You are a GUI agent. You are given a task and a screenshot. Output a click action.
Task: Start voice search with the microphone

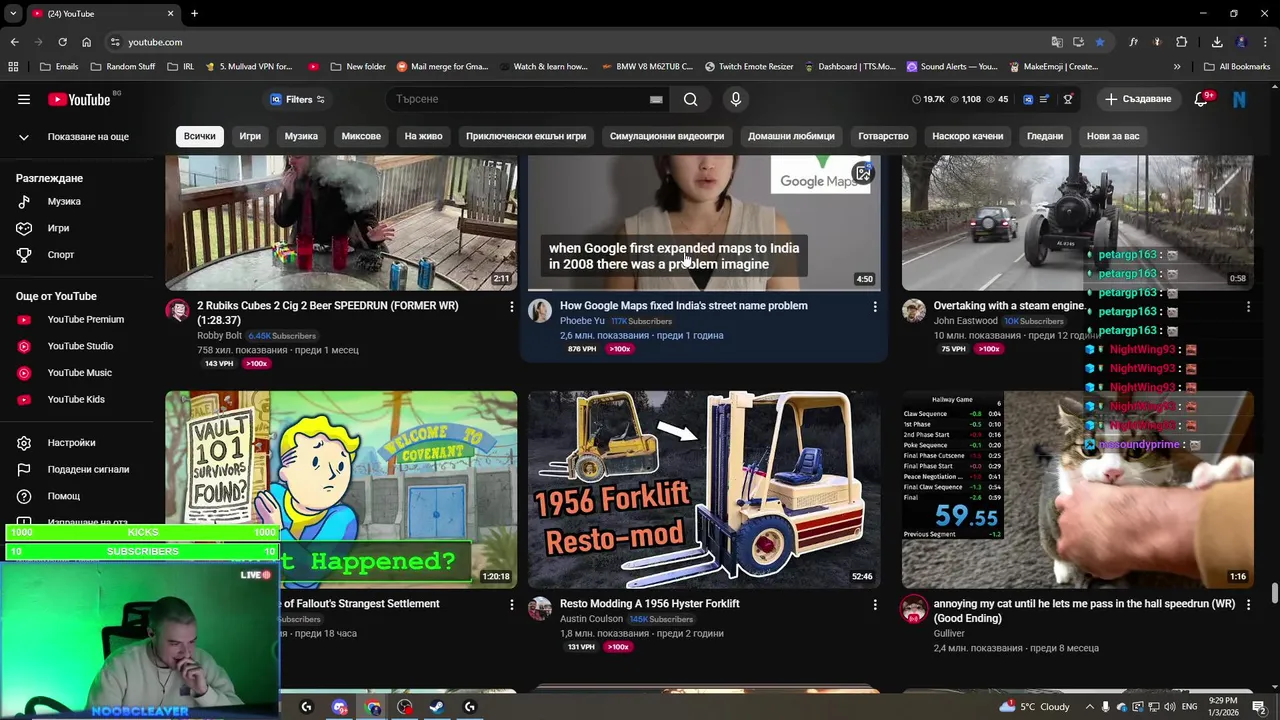735,99
